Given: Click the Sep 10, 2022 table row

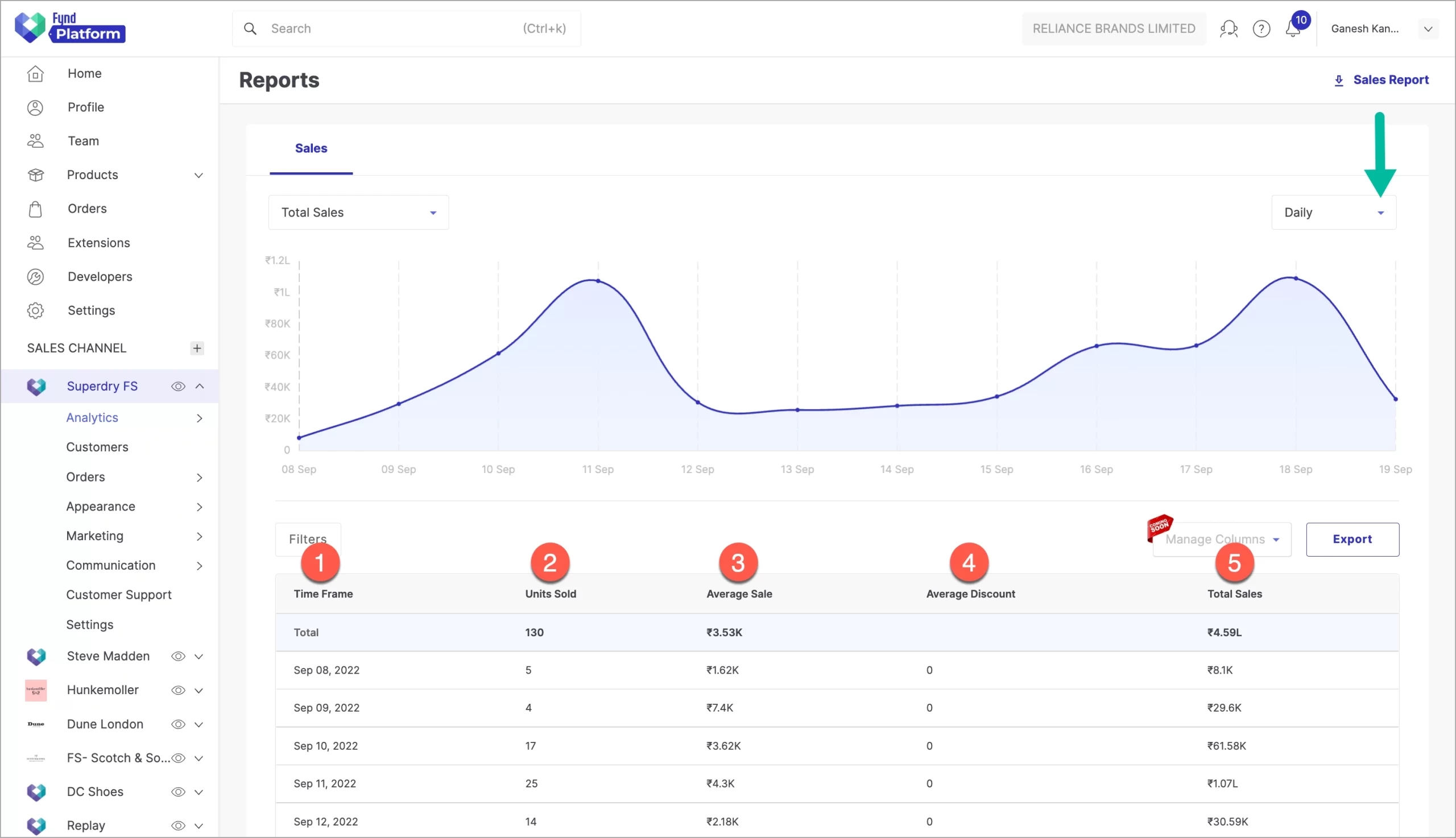Looking at the screenshot, I should (837, 746).
